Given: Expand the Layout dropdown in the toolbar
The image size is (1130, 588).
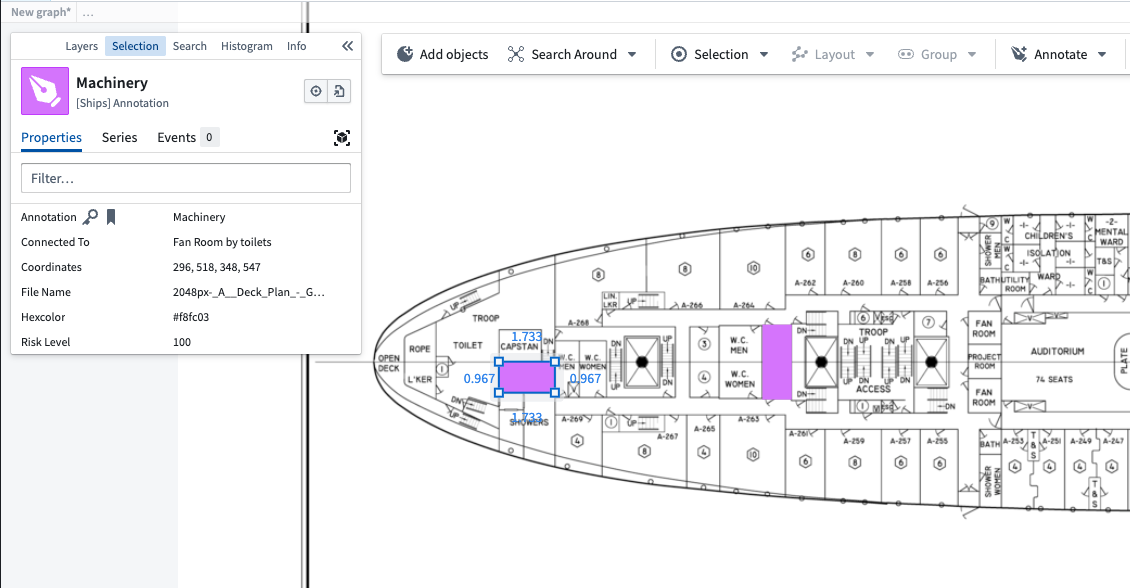Looking at the screenshot, I should coord(832,54).
